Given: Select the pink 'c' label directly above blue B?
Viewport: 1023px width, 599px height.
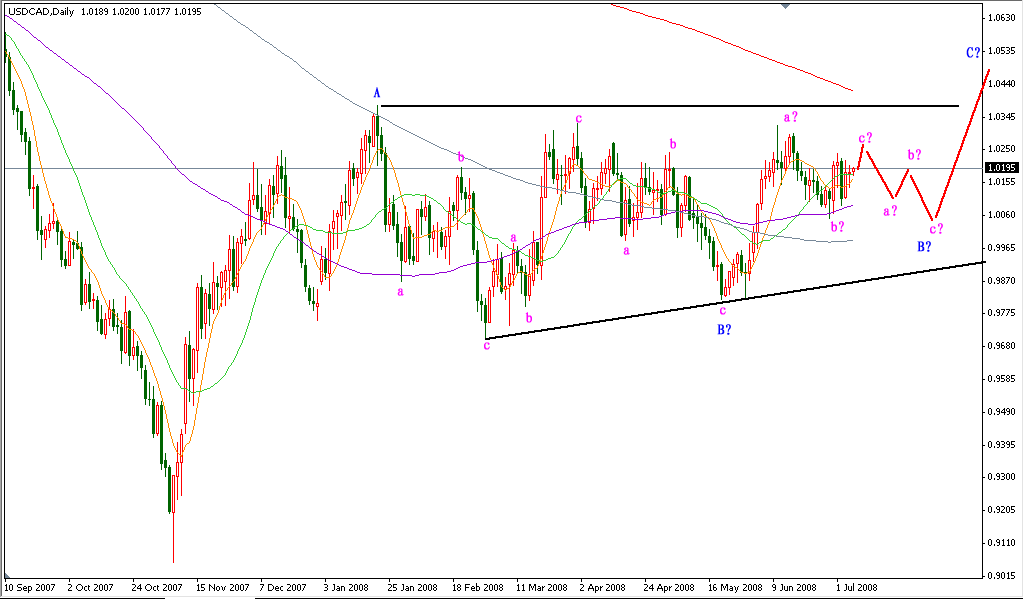Looking at the screenshot, I should pos(723,311).
